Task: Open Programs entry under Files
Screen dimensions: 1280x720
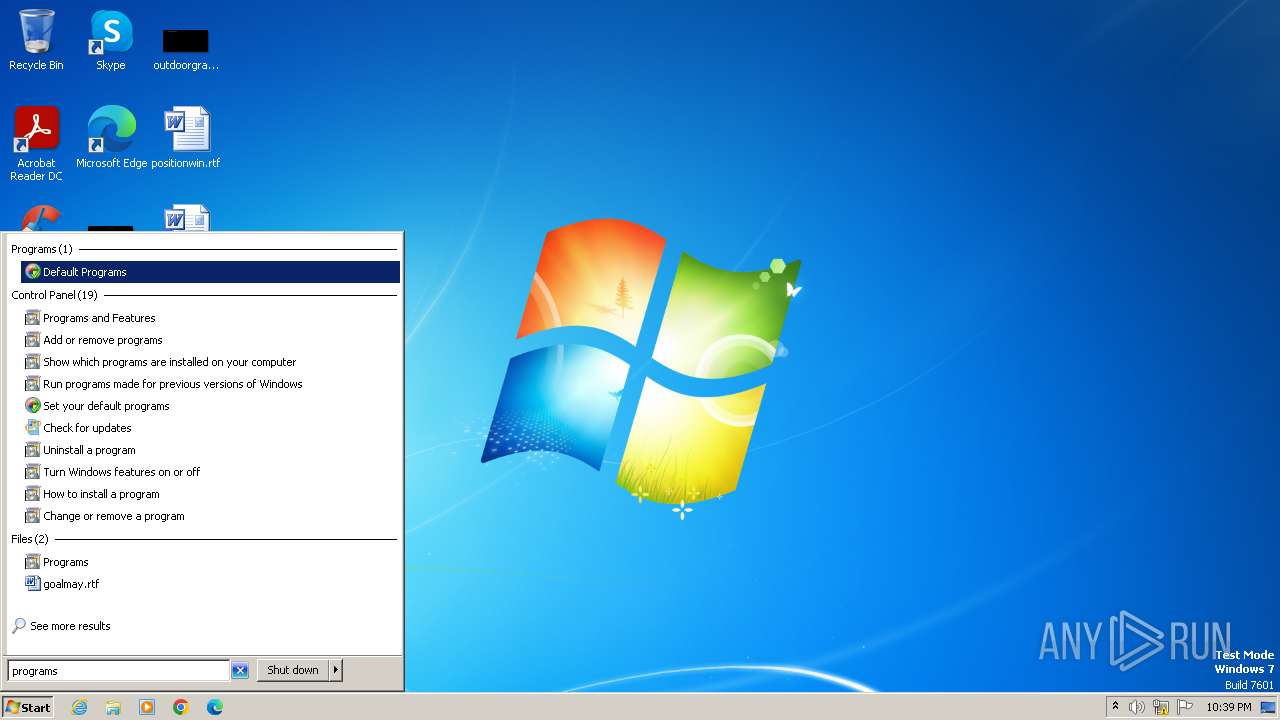Action: [x=210, y=562]
